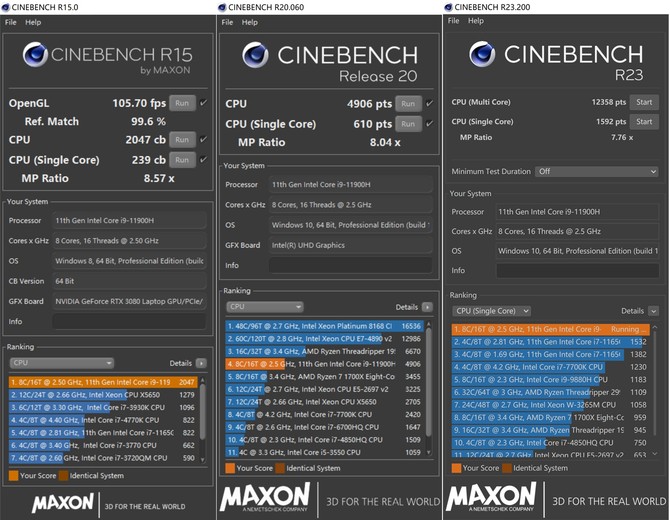The image size is (670, 520).
Task: Click the Cinebench R23 title bar icon
Action: coord(448,7)
